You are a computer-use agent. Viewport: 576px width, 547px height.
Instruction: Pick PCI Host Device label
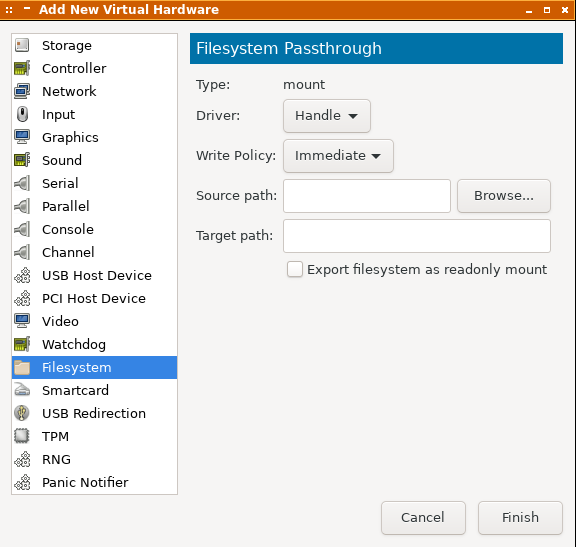tap(94, 298)
